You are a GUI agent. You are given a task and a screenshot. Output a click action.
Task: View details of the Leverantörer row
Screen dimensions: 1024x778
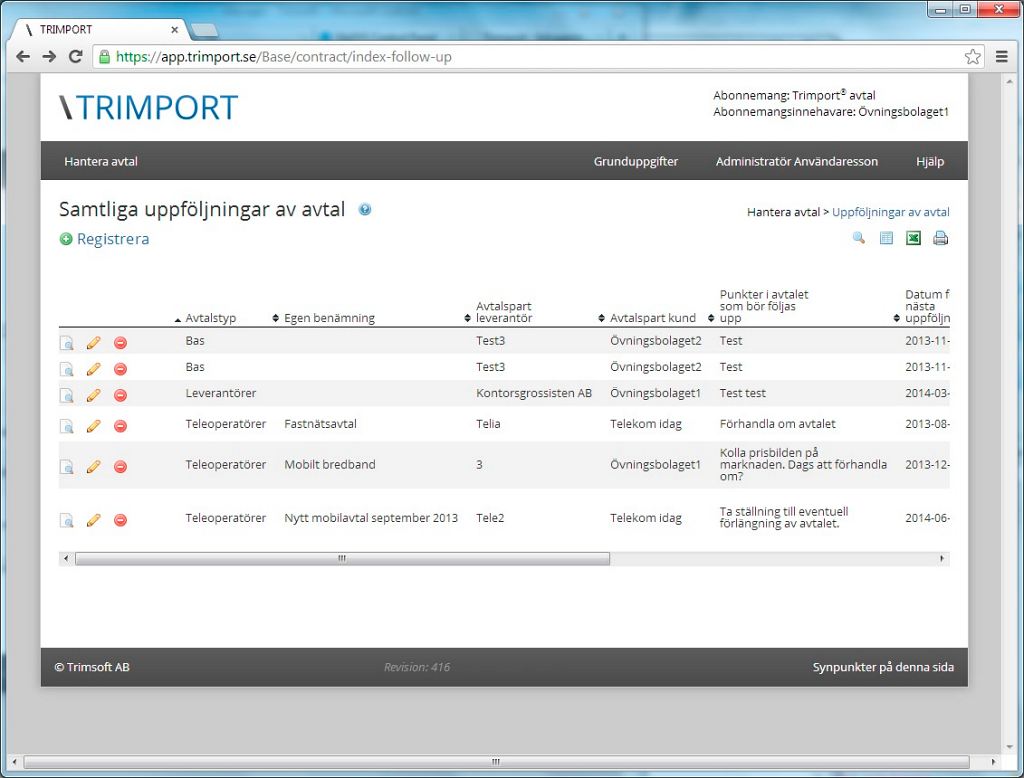tap(66, 395)
